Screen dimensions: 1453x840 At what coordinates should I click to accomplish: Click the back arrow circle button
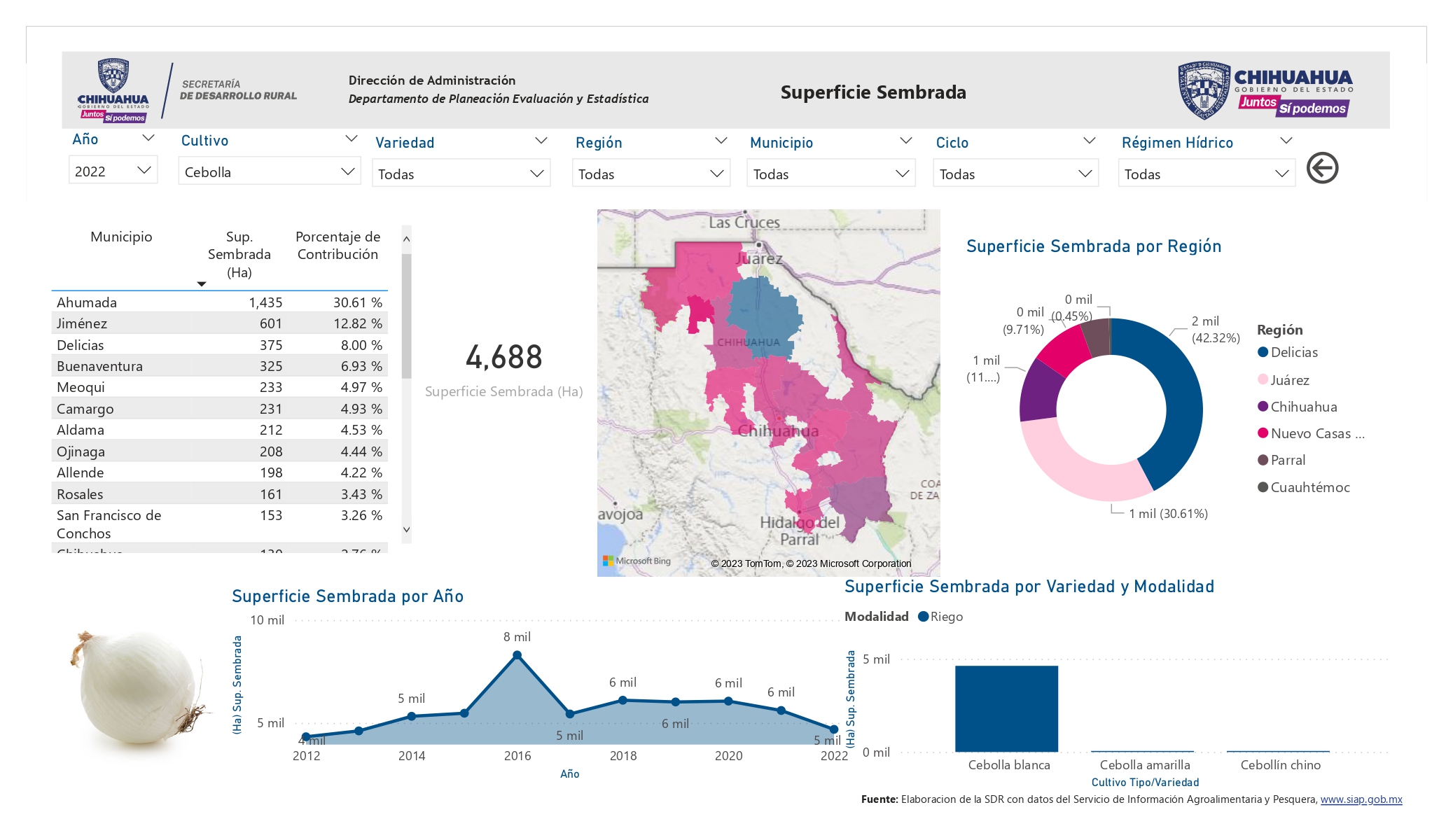(x=1322, y=168)
